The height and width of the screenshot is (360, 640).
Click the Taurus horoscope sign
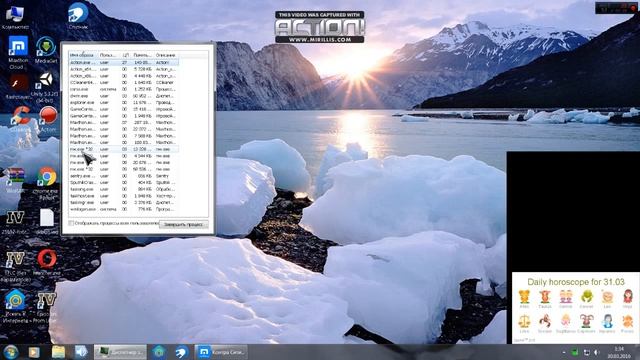point(544,299)
